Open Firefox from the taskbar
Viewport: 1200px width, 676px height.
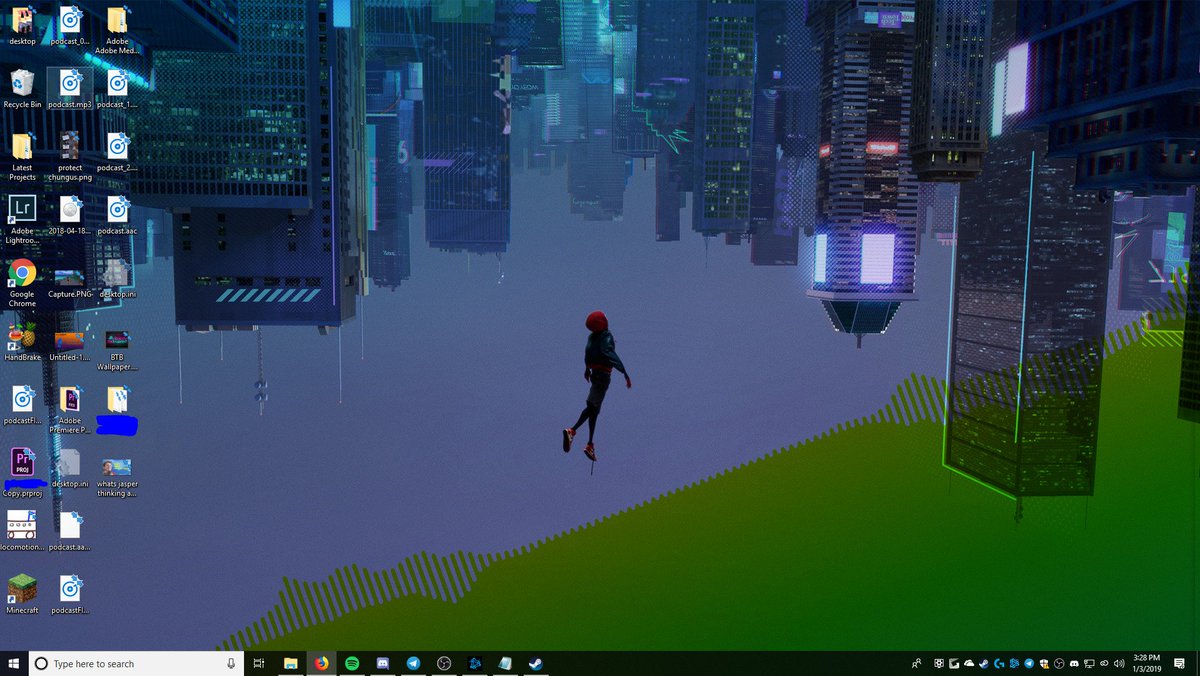click(x=321, y=662)
